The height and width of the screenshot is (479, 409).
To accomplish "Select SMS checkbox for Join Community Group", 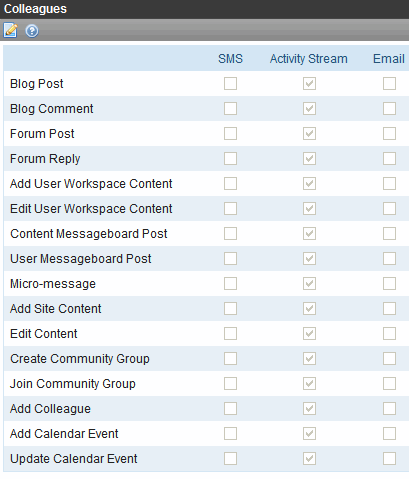I will click(230, 383).
